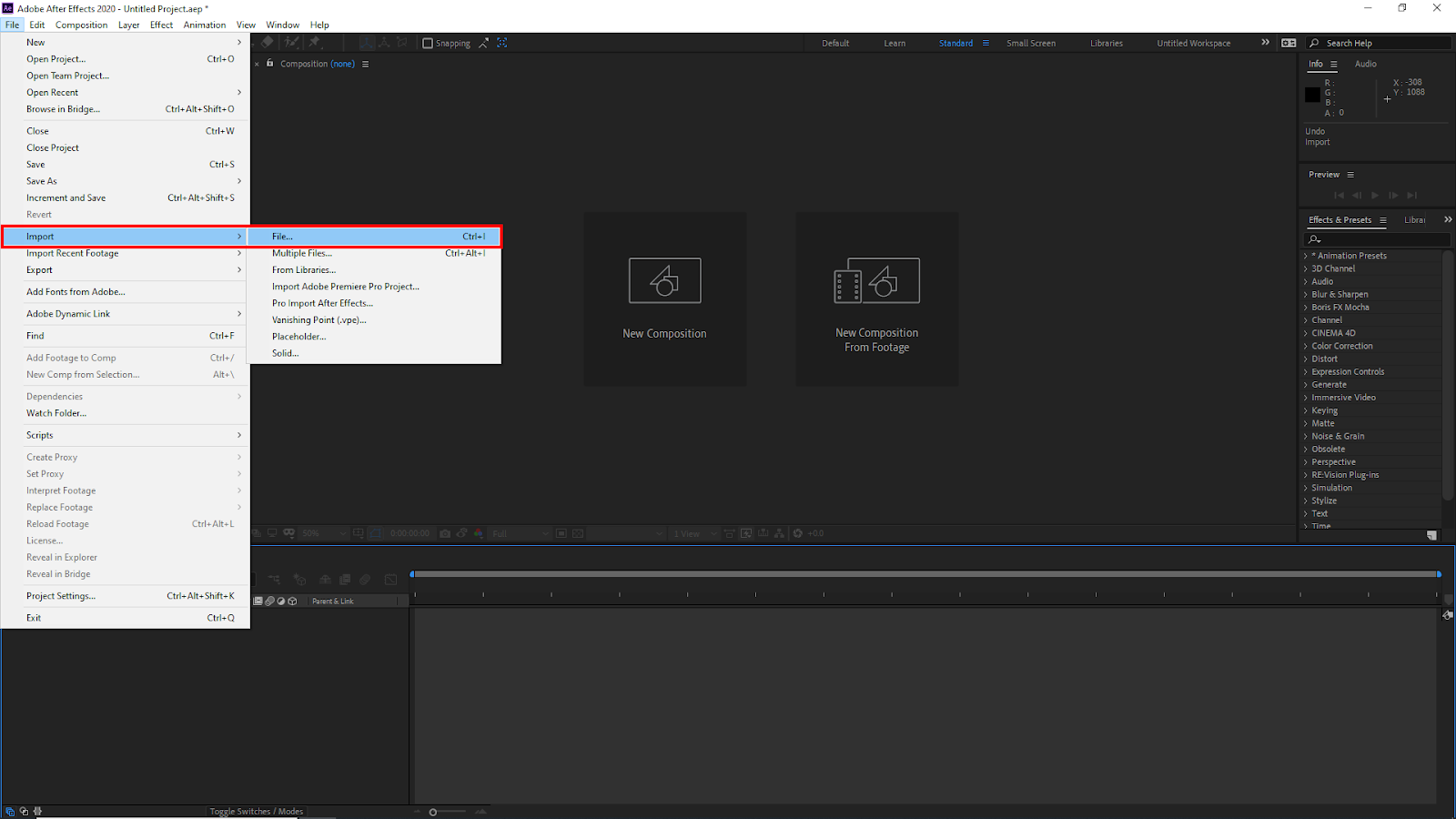This screenshot has height=819, width=1456.
Task: Switch to the Learn workspace
Action: click(895, 43)
